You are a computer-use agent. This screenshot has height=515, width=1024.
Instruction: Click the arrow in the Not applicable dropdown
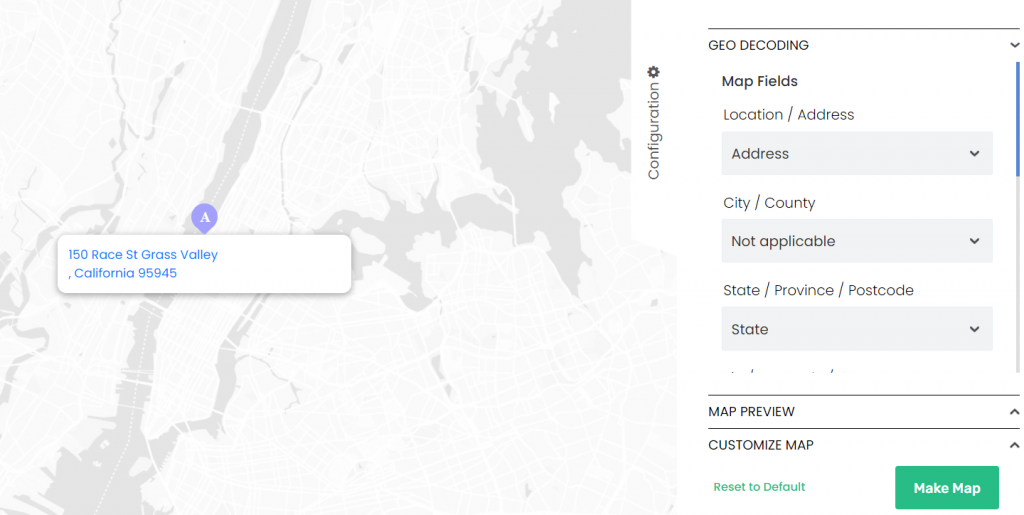tap(974, 242)
